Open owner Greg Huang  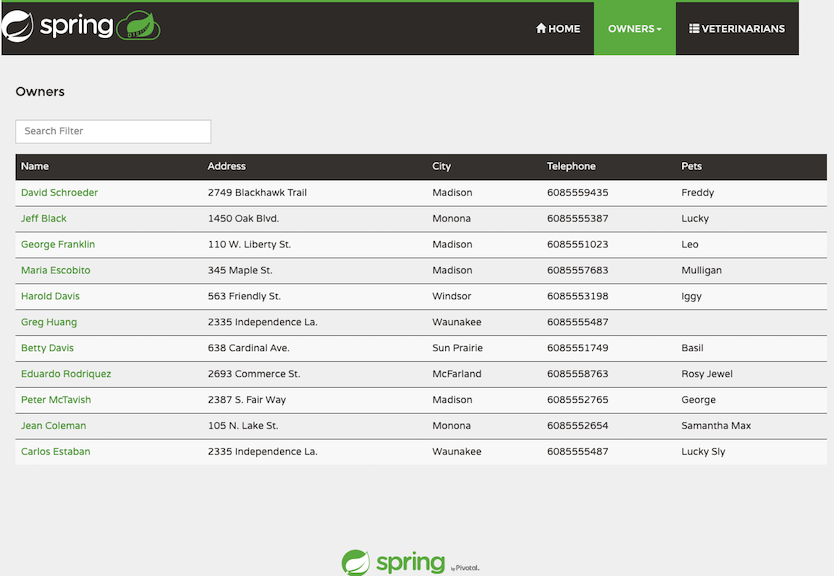pos(49,322)
